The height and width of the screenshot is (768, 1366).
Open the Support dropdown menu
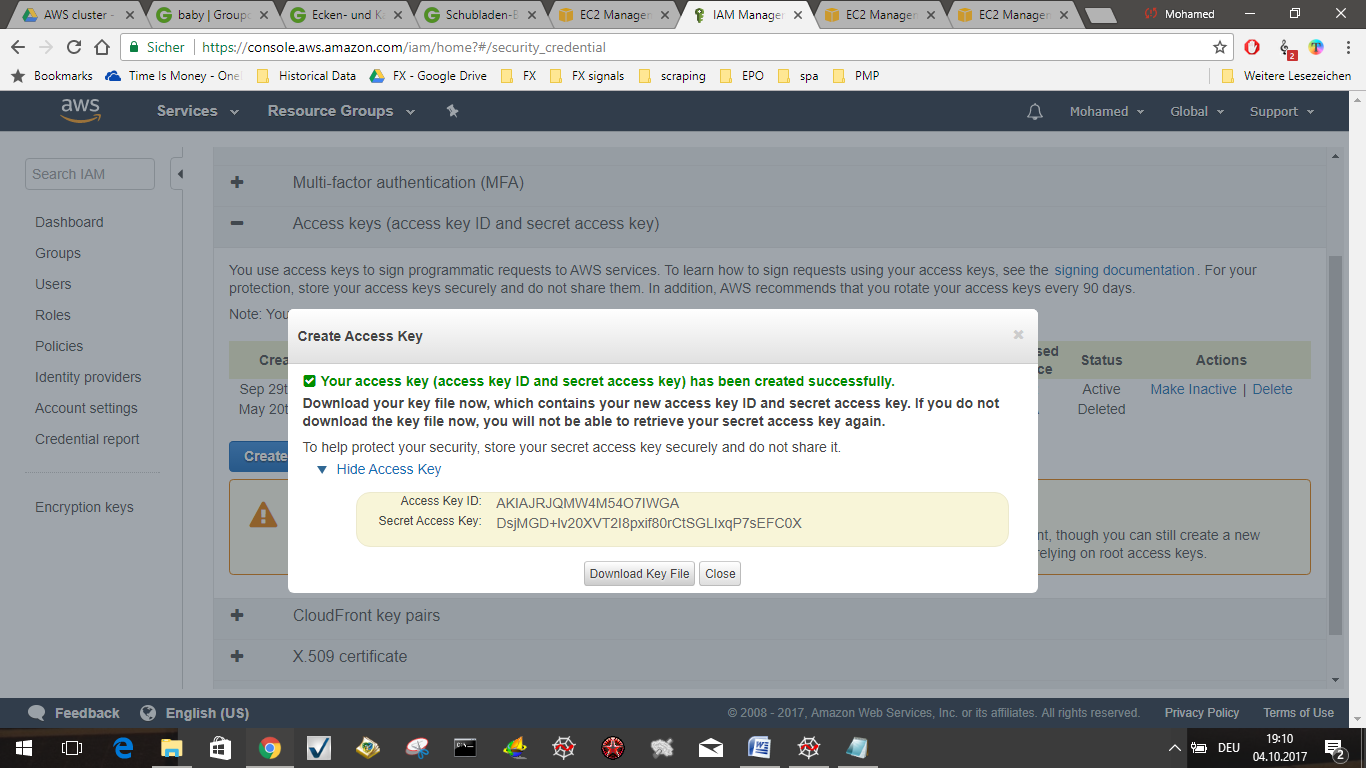(x=1281, y=112)
